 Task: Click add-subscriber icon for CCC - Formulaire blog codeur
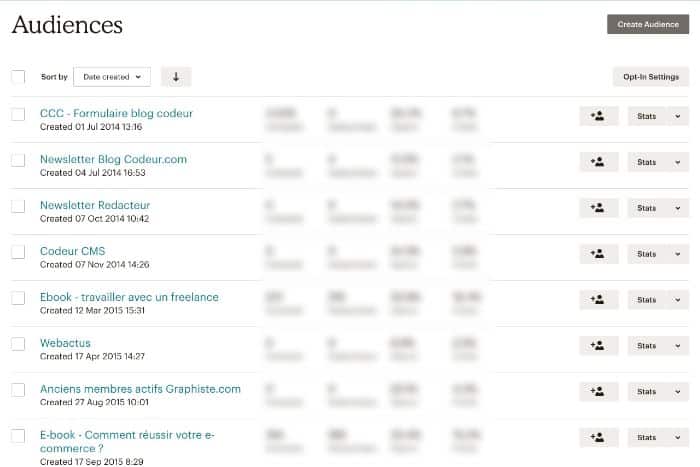[598, 116]
